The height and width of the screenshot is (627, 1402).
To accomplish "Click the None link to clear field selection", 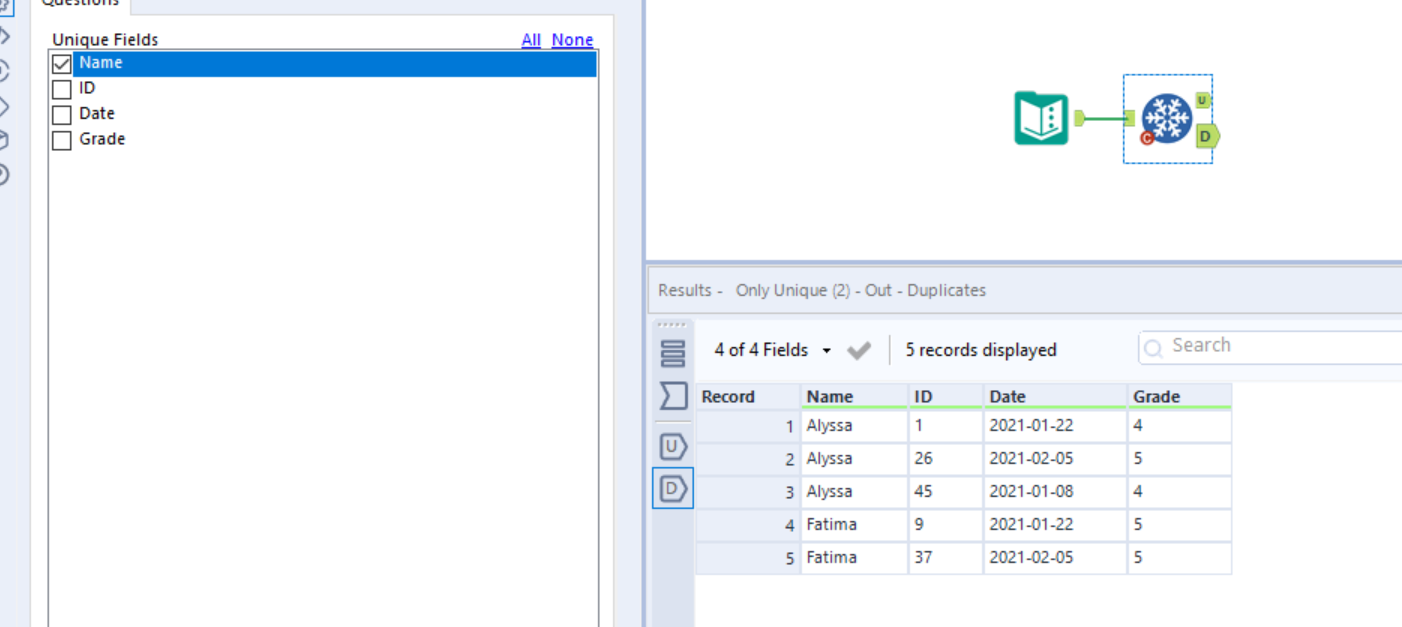I will coord(572,40).
